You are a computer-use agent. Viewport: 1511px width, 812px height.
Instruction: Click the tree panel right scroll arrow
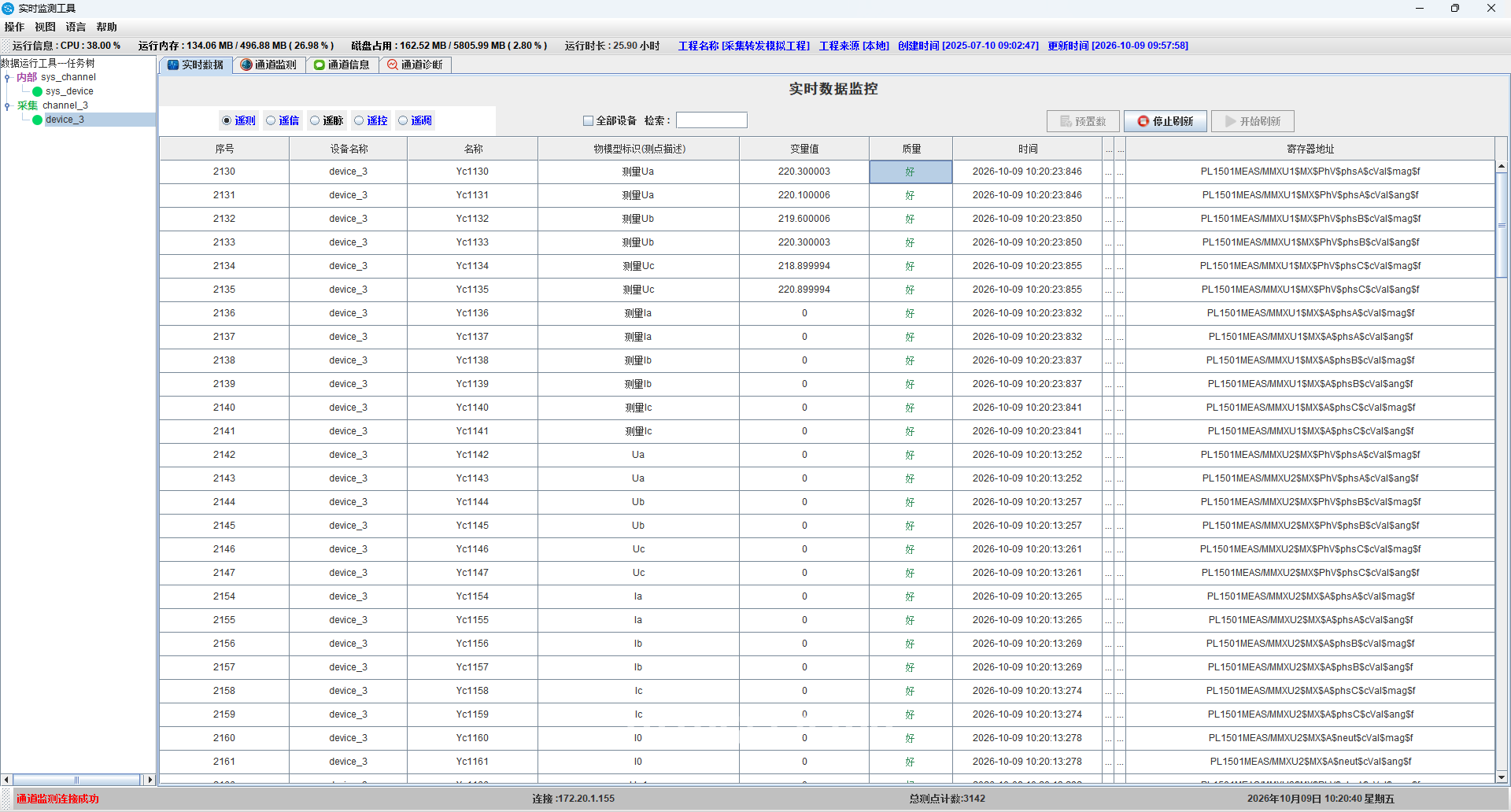[150, 780]
